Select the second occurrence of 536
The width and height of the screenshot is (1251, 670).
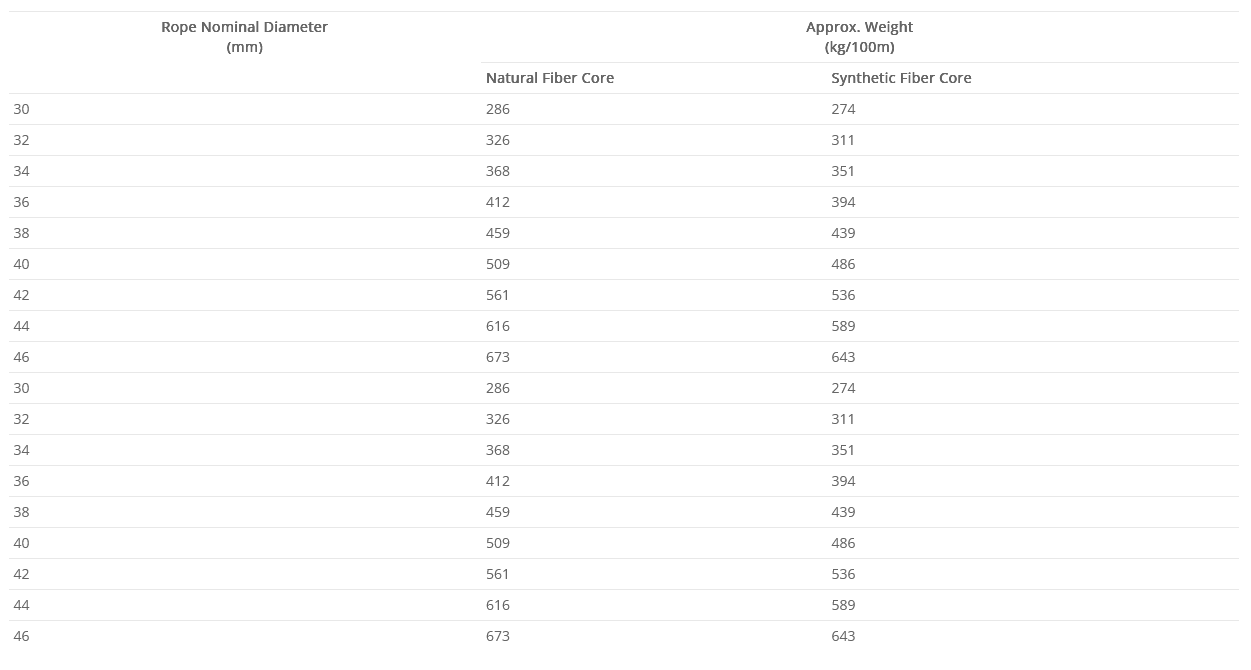pyautogui.click(x=843, y=574)
